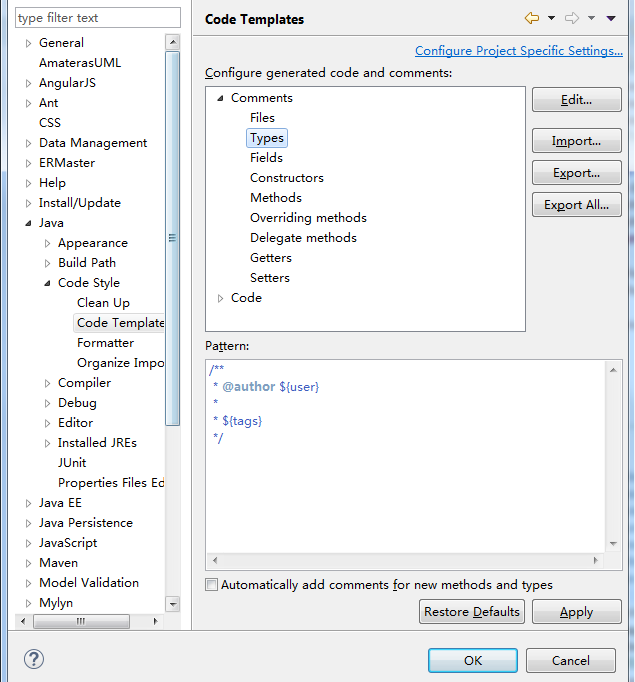The image size is (635, 682).
Task: Expand the Editor node
Action: (x=47, y=423)
